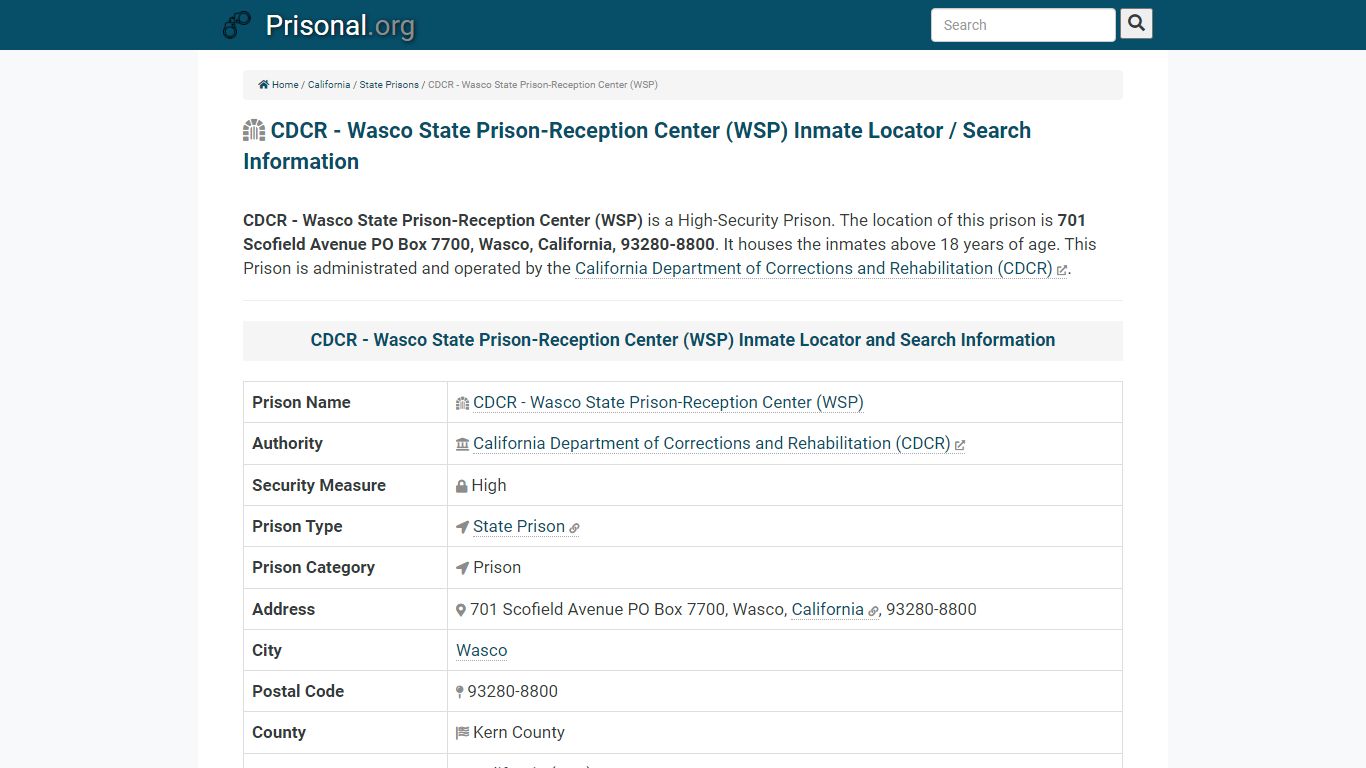Click the 'Authority' row label

(287, 443)
